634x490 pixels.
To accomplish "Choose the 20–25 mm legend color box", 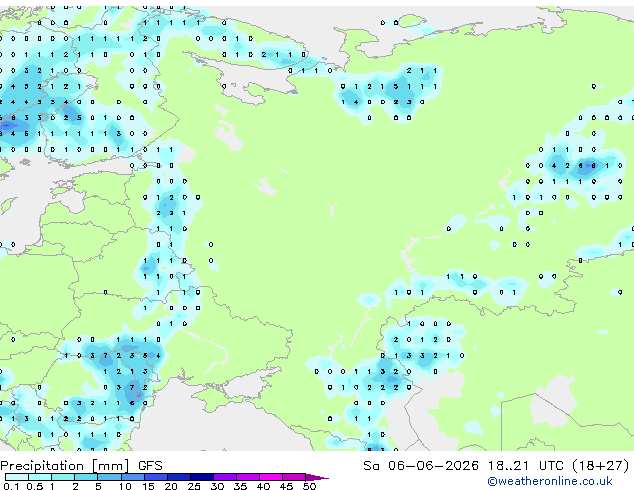I will [179, 477].
